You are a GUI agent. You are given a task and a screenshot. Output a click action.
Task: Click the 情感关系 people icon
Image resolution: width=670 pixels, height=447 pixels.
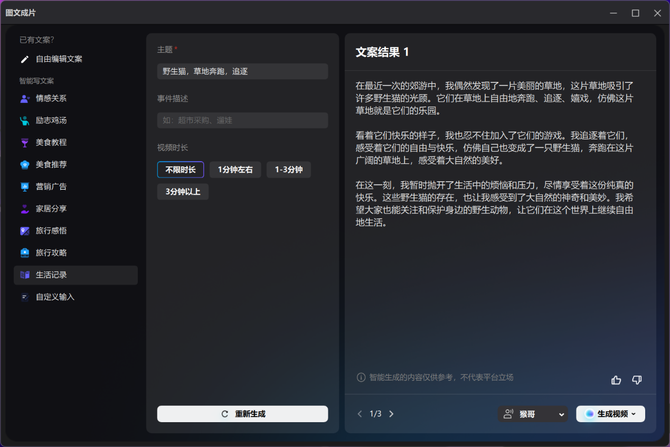coord(25,99)
